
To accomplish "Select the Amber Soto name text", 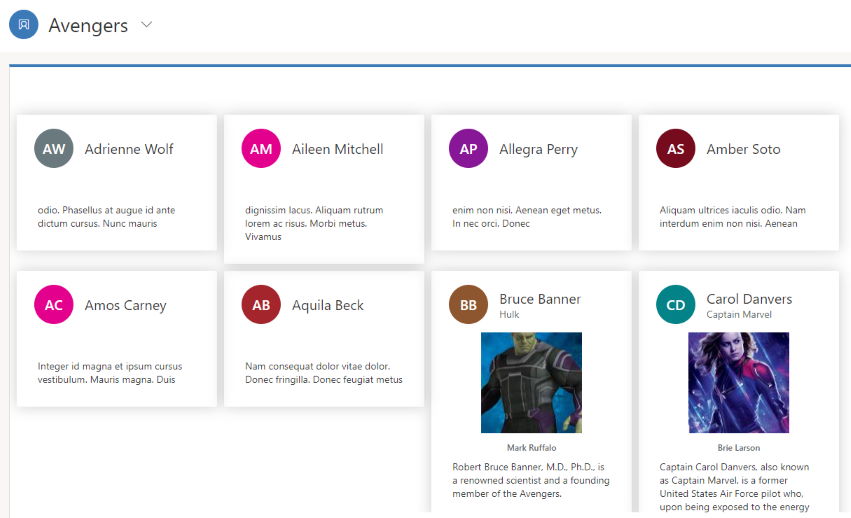I will pos(743,149).
